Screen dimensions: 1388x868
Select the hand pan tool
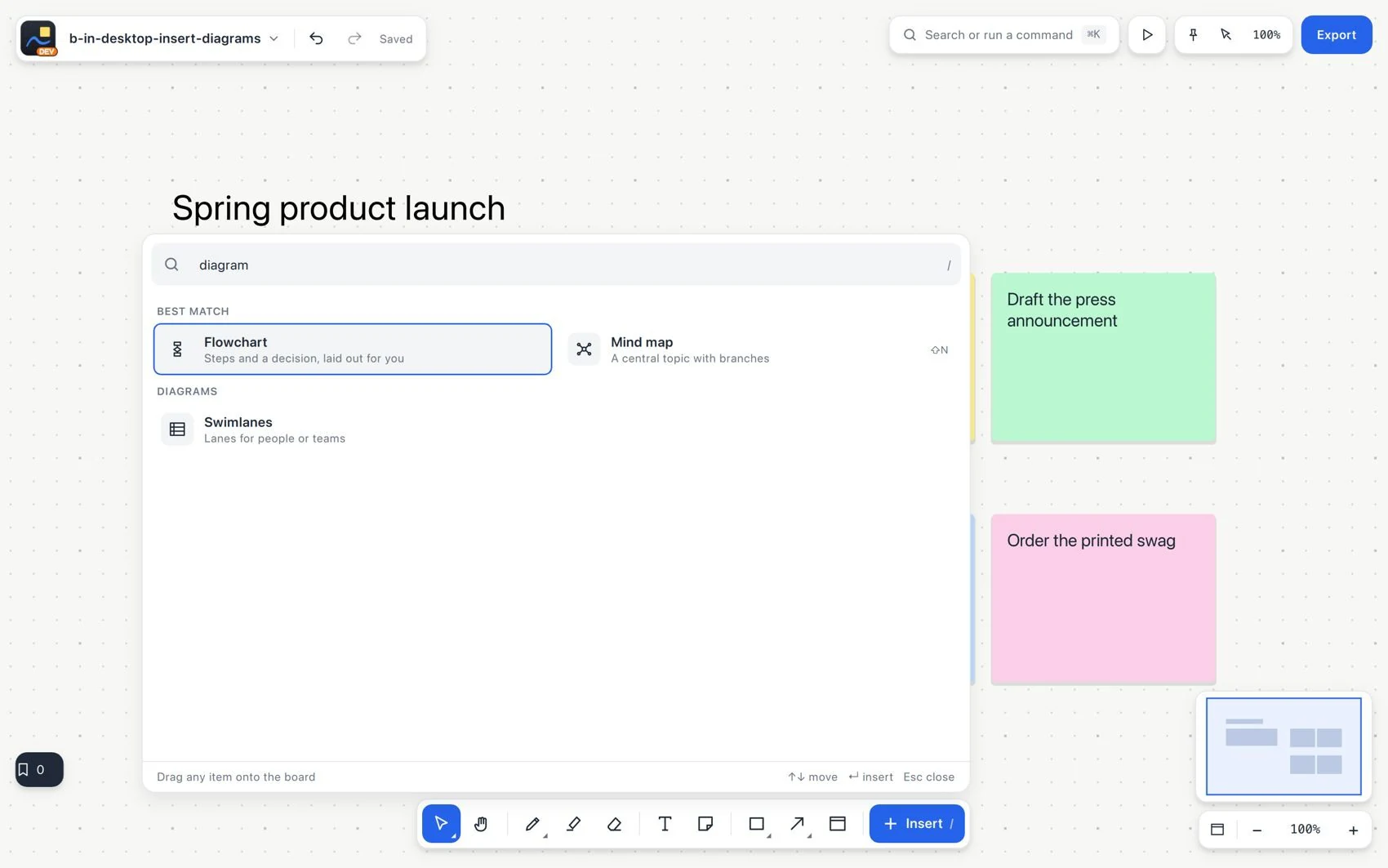pos(481,824)
